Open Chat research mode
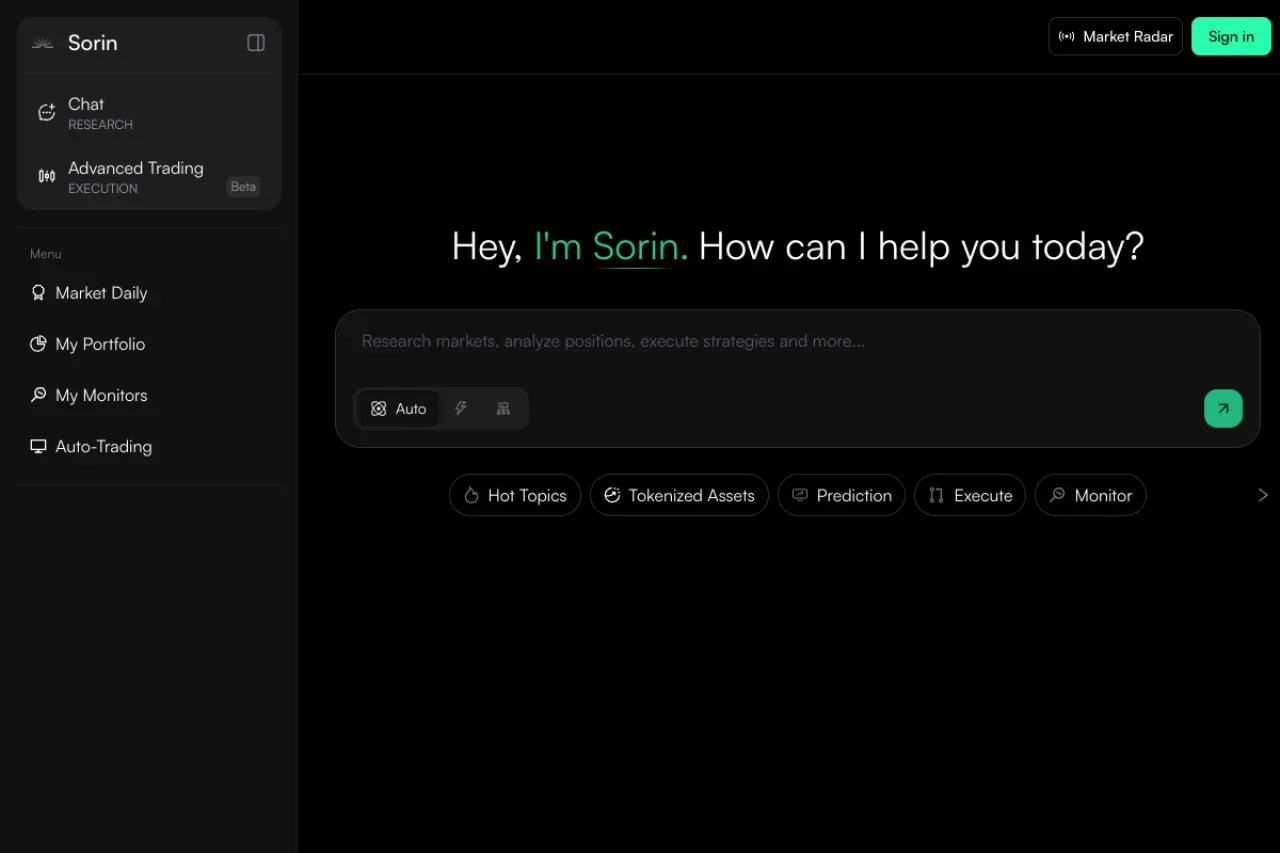 click(149, 113)
